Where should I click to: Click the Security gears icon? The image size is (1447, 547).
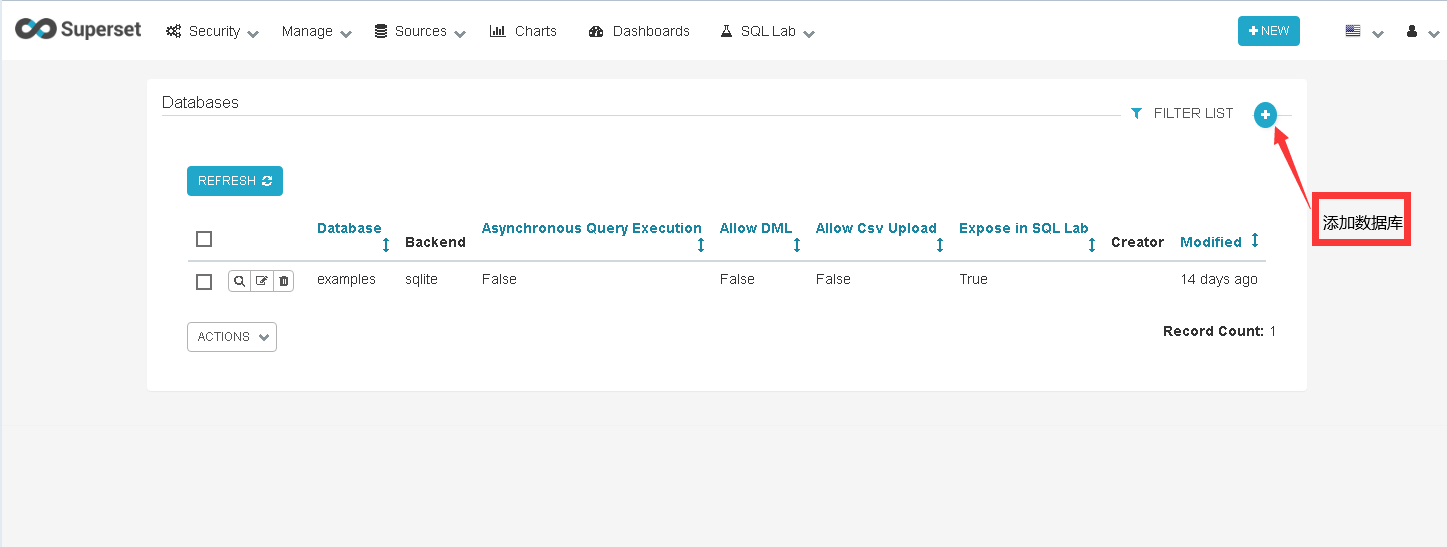[173, 31]
